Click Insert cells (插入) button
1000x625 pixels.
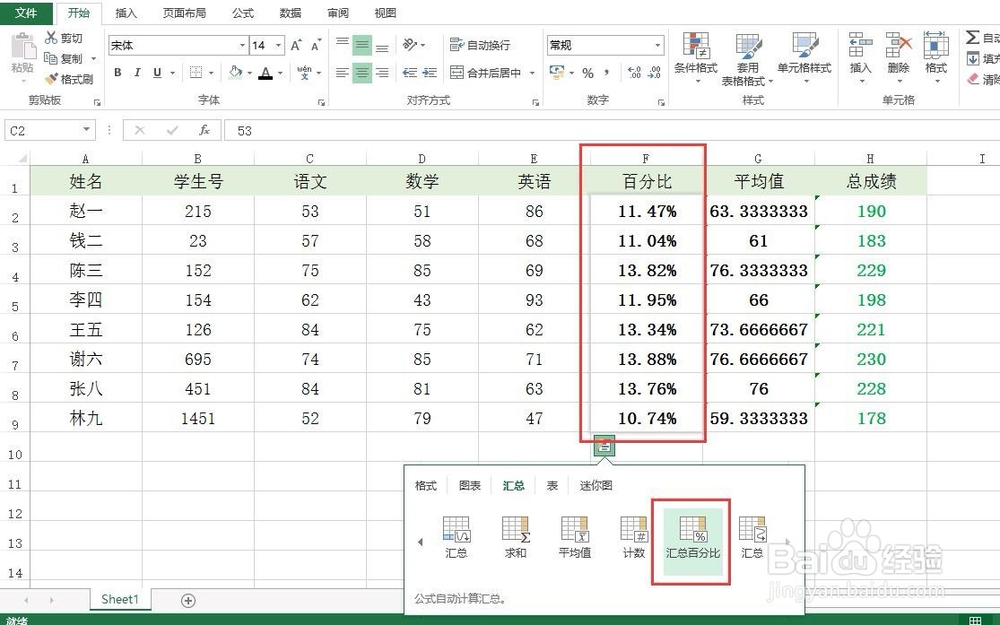[860, 56]
